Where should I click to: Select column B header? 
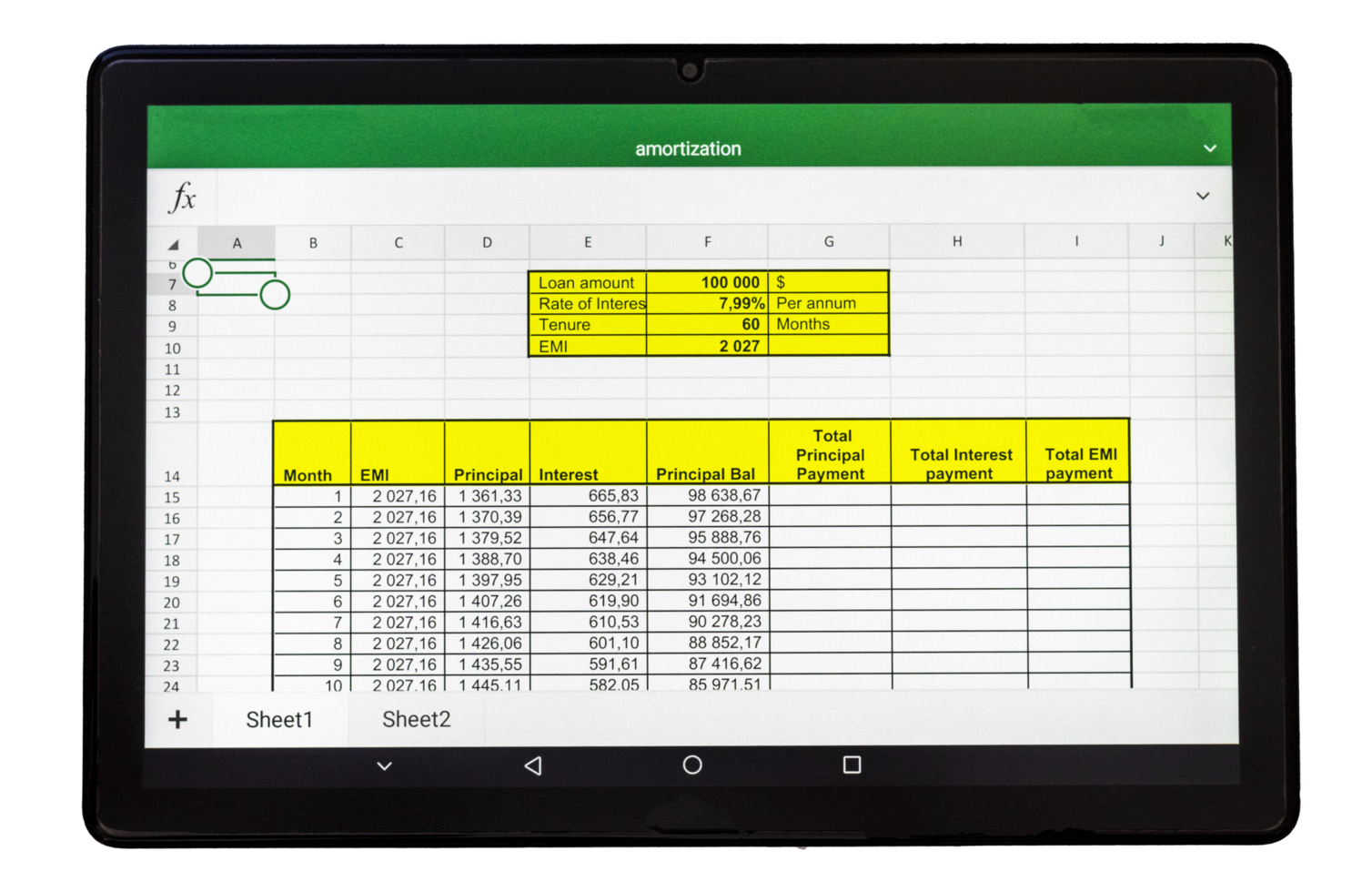tap(313, 243)
